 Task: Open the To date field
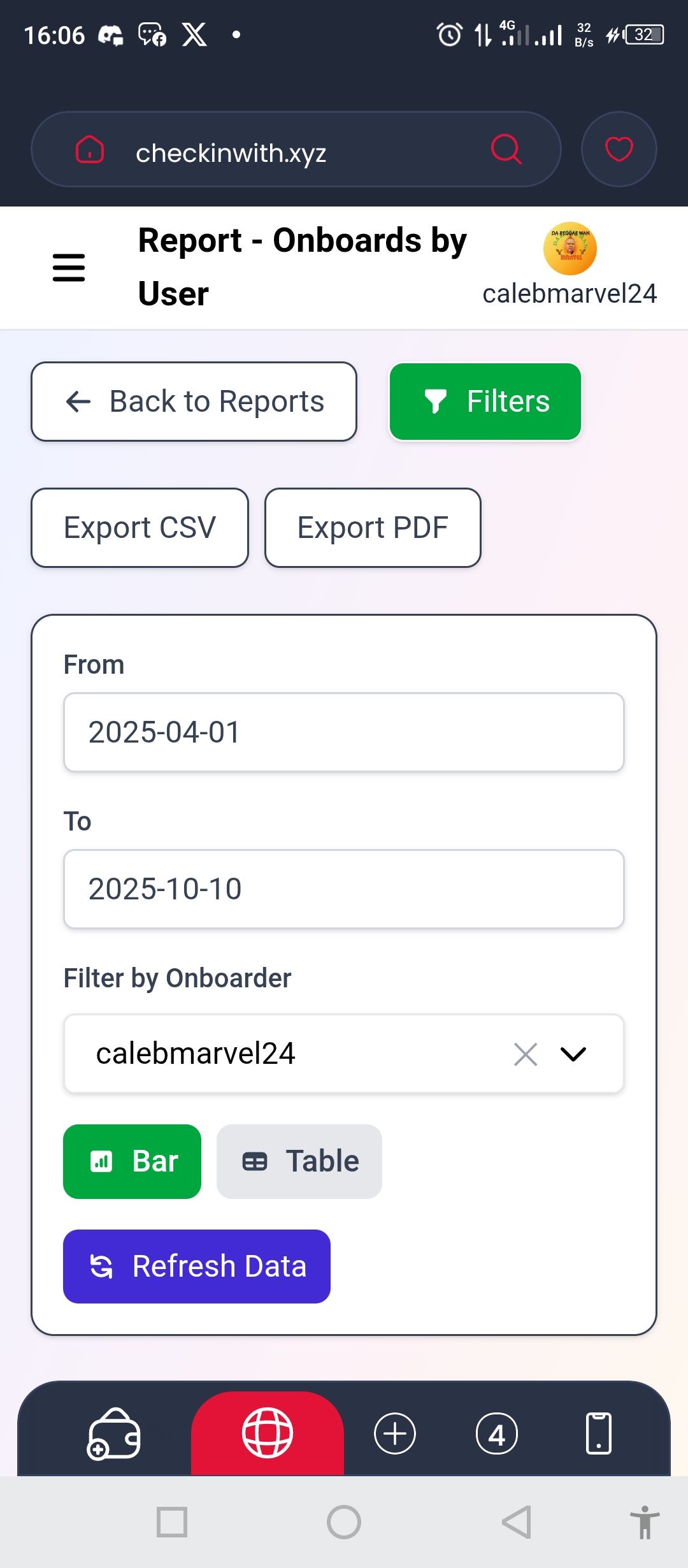click(344, 889)
